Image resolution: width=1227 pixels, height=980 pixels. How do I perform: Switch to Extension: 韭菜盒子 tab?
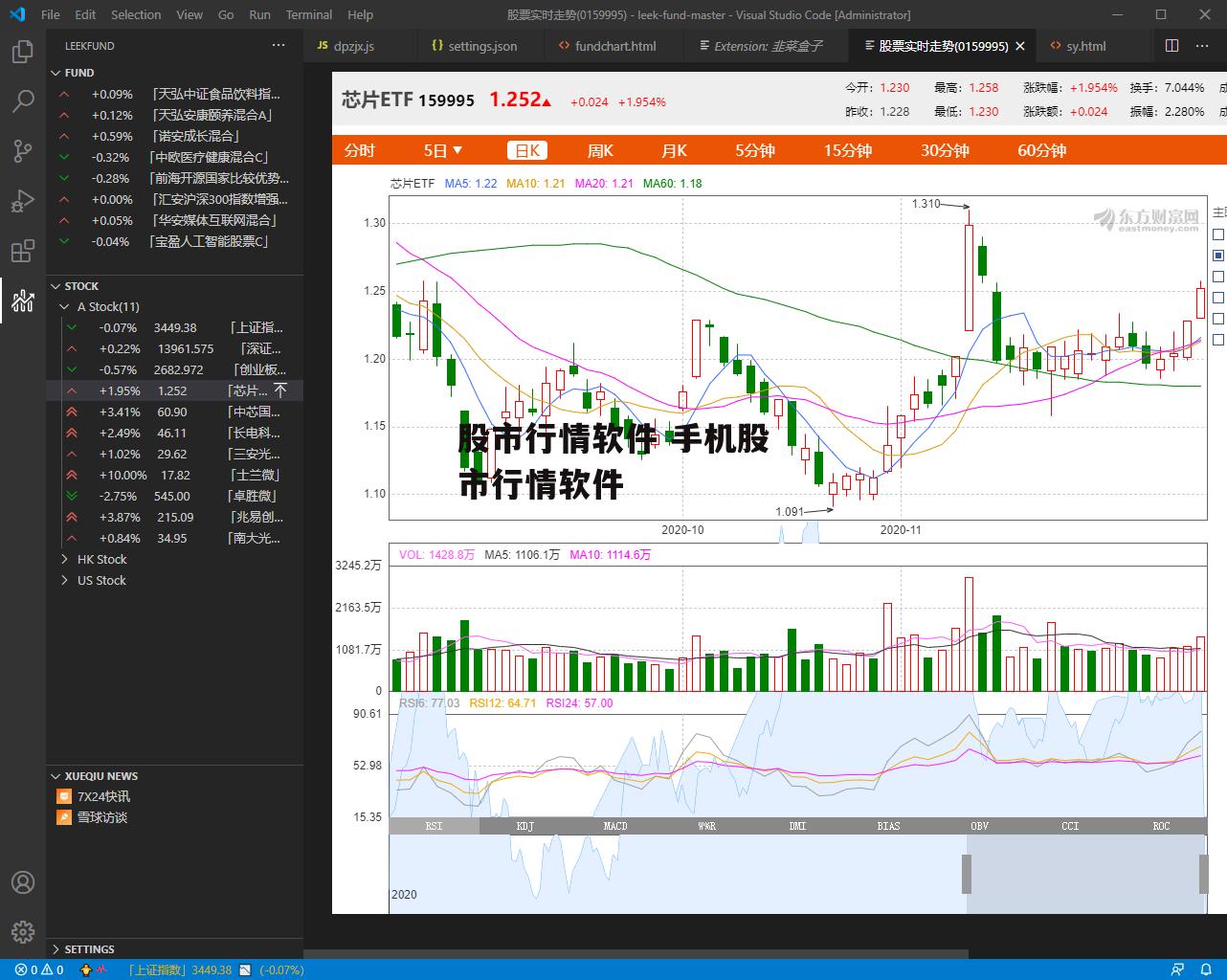click(x=767, y=46)
